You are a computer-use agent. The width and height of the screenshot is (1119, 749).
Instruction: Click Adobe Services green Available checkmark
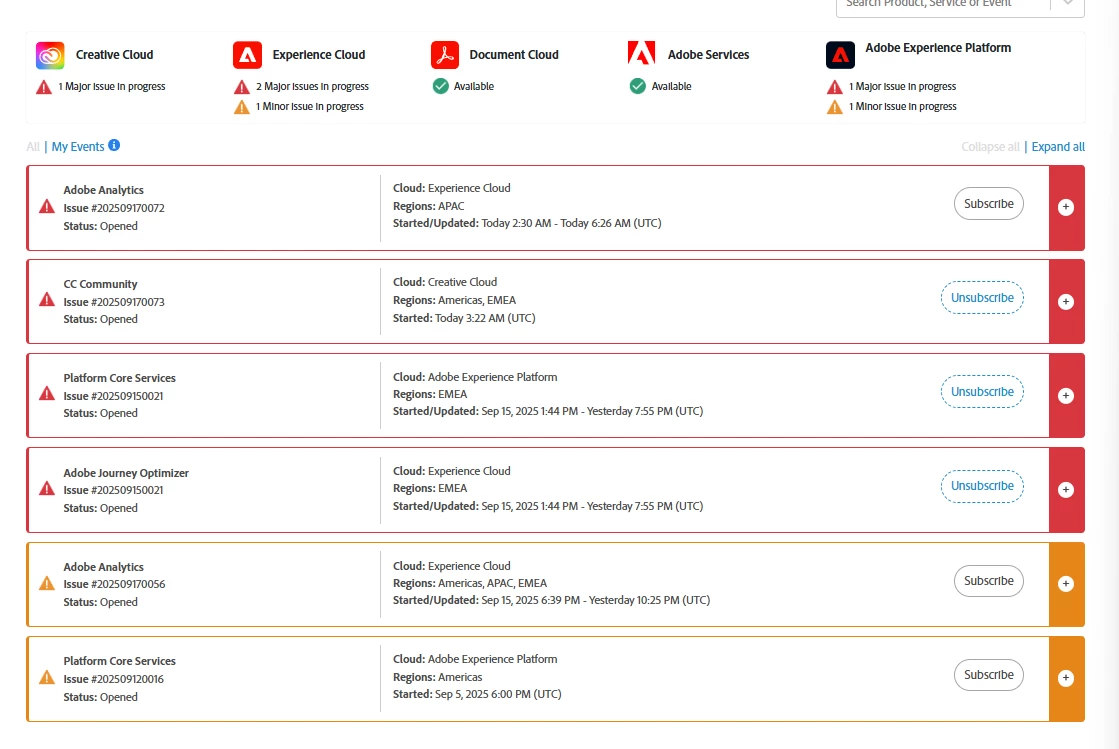click(637, 86)
